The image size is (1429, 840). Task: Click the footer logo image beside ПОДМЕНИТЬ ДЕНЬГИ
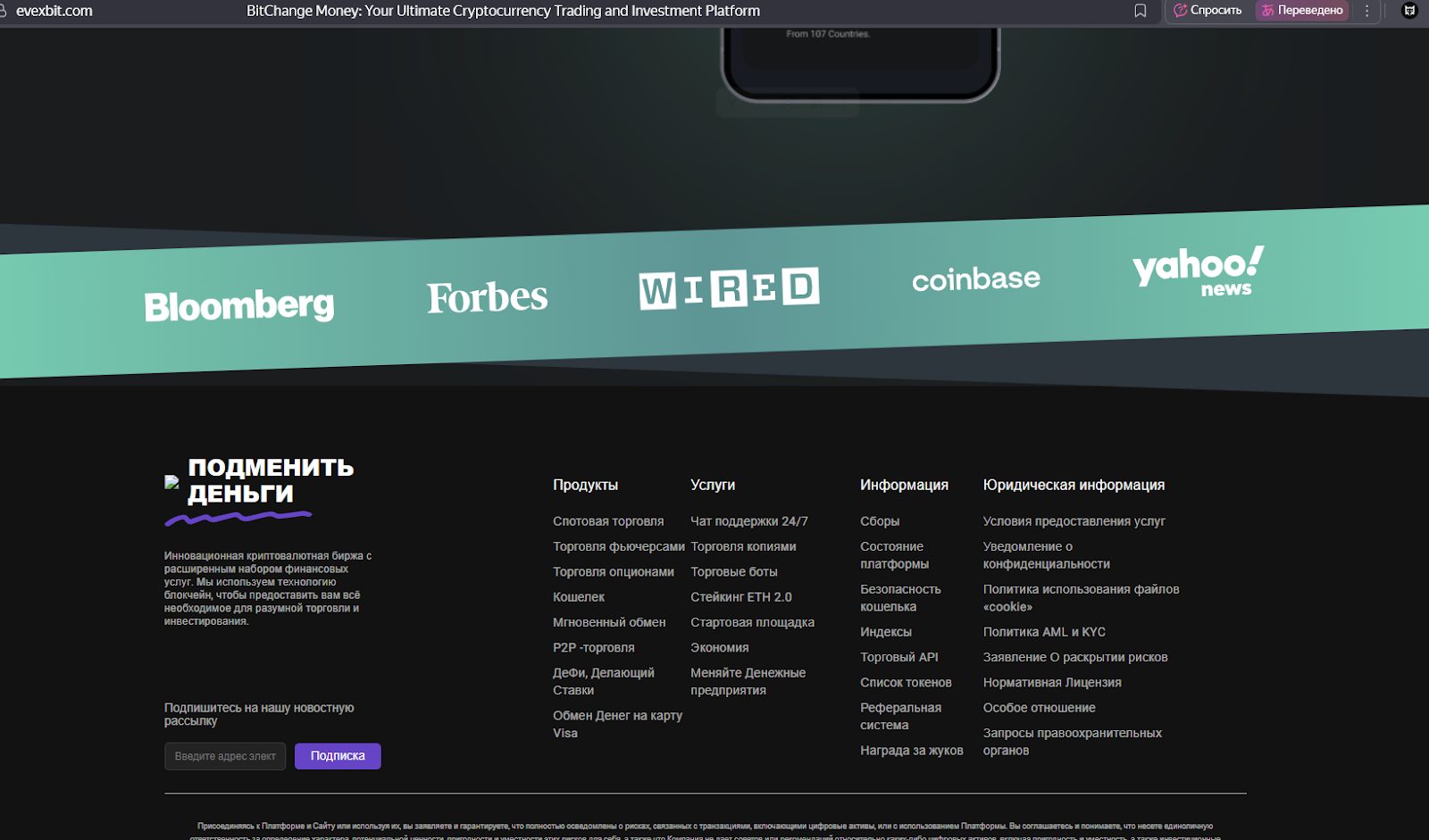[171, 481]
